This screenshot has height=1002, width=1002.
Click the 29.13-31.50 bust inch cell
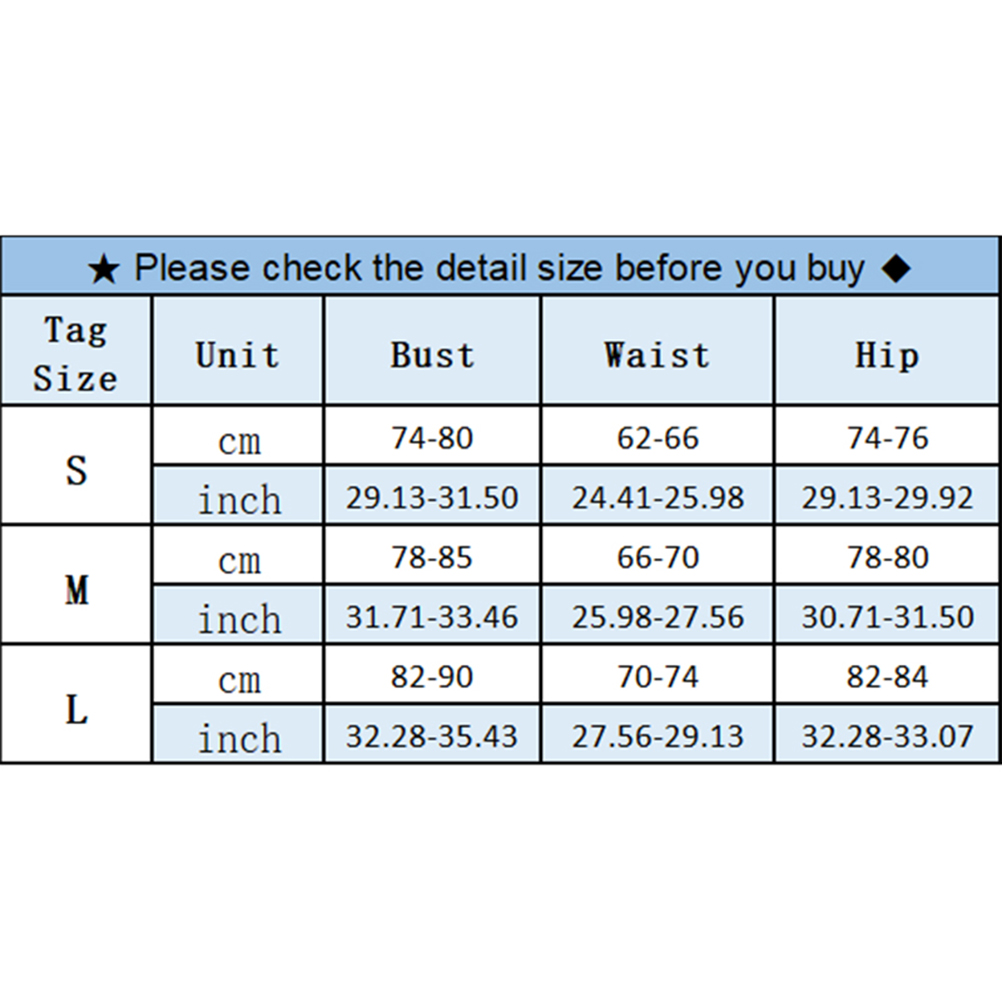[432, 497]
